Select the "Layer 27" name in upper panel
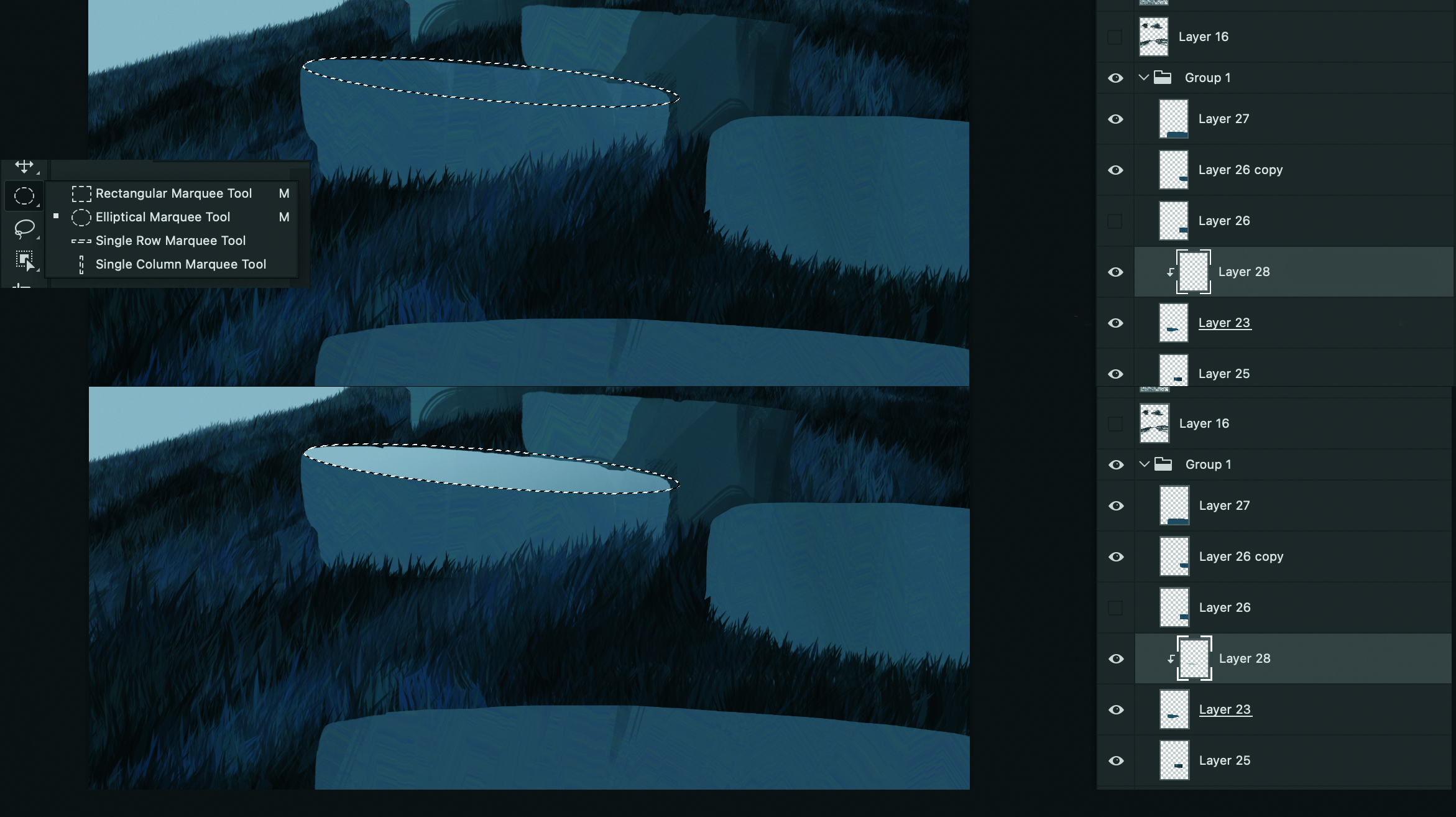The image size is (1456, 817). (1223, 119)
